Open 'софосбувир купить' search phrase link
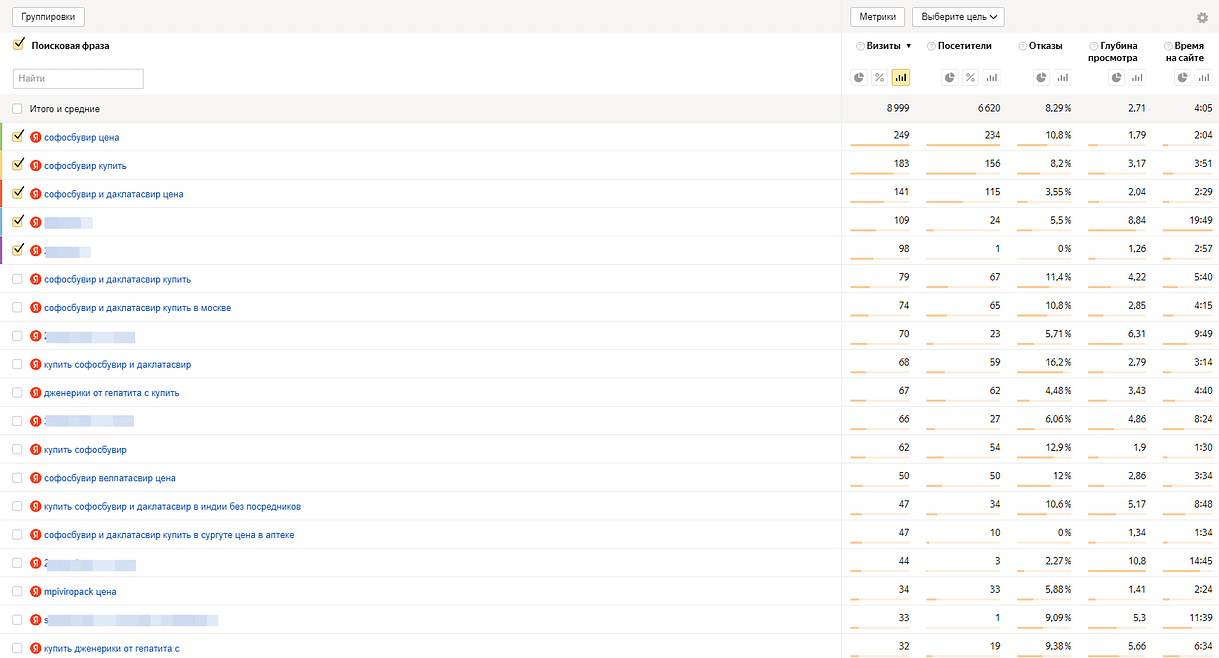Image resolution: width=1219 pixels, height=658 pixels. pyautogui.click(x=85, y=166)
